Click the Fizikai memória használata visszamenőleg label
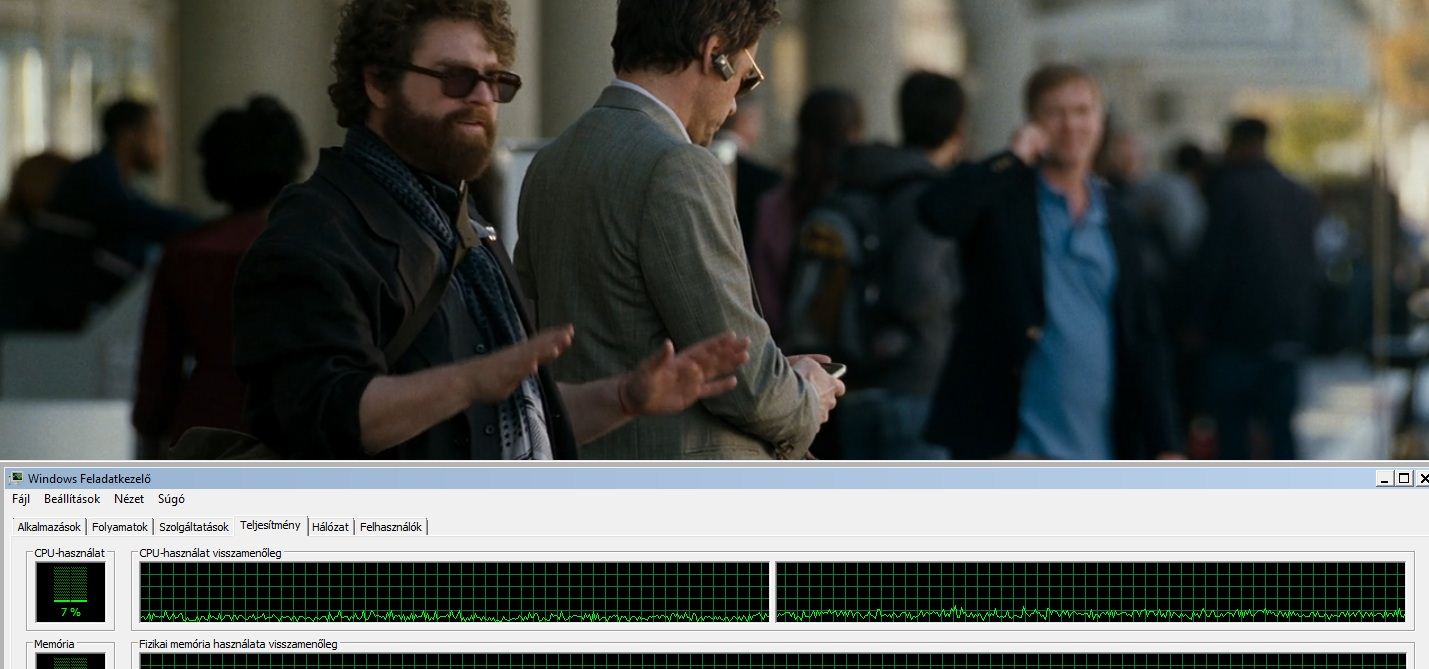 (x=238, y=644)
